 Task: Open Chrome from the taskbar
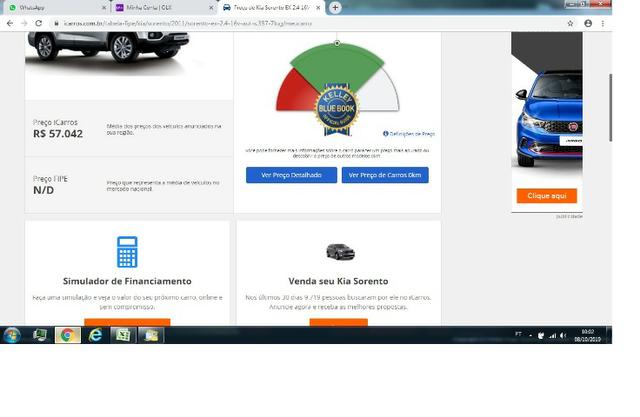(68, 335)
